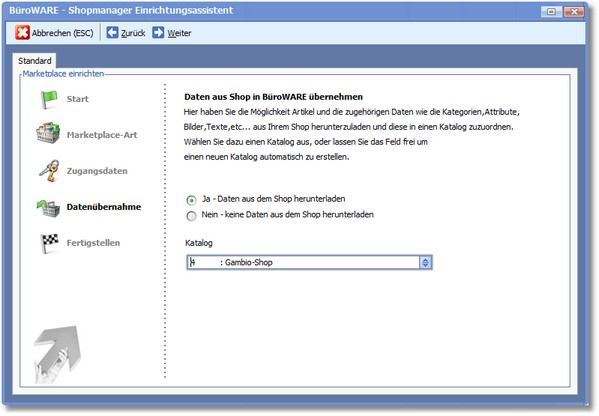Click the Zurück back arrow icon

pyautogui.click(x=112, y=32)
